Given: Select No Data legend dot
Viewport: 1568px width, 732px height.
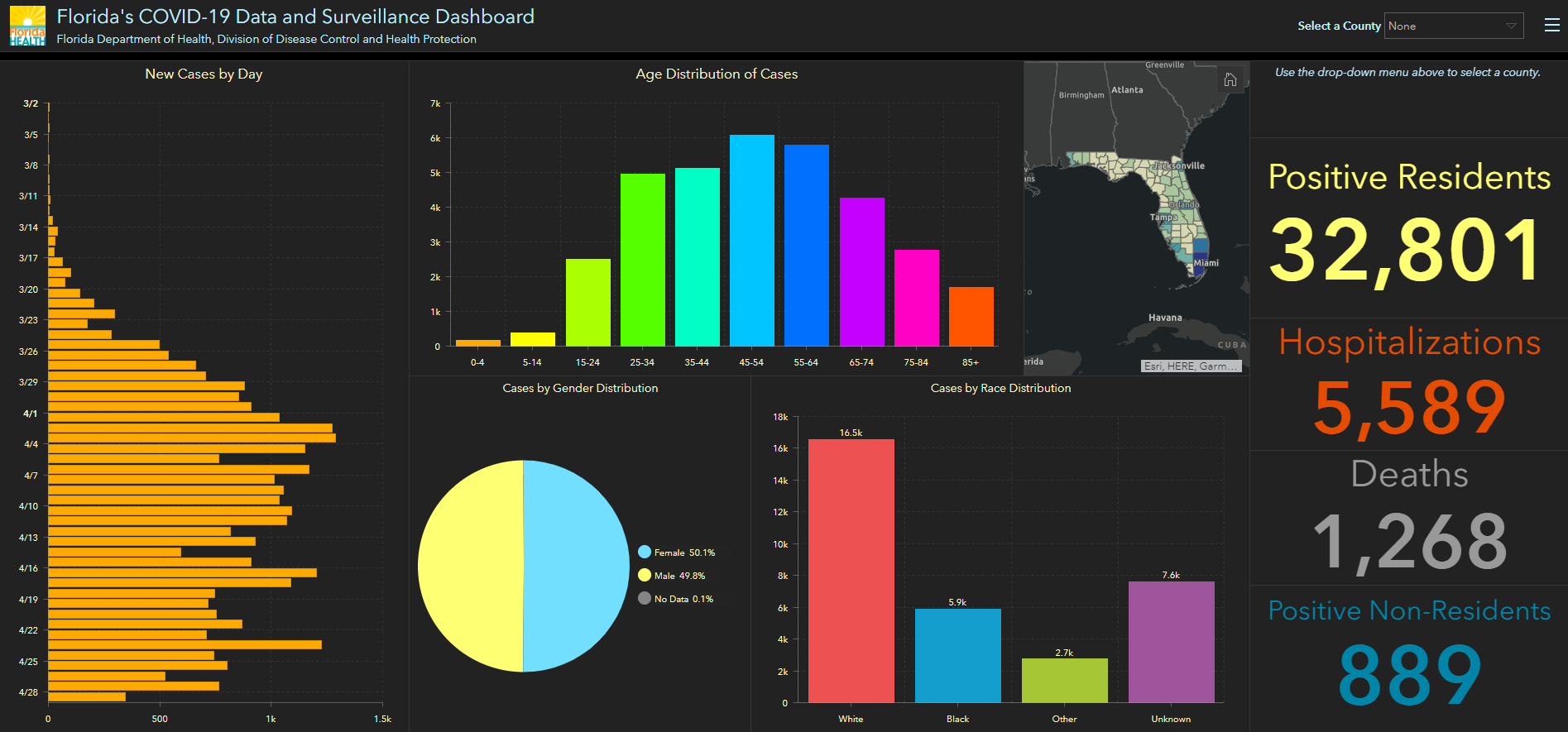Looking at the screenshot, I should (x=645, y=598).
